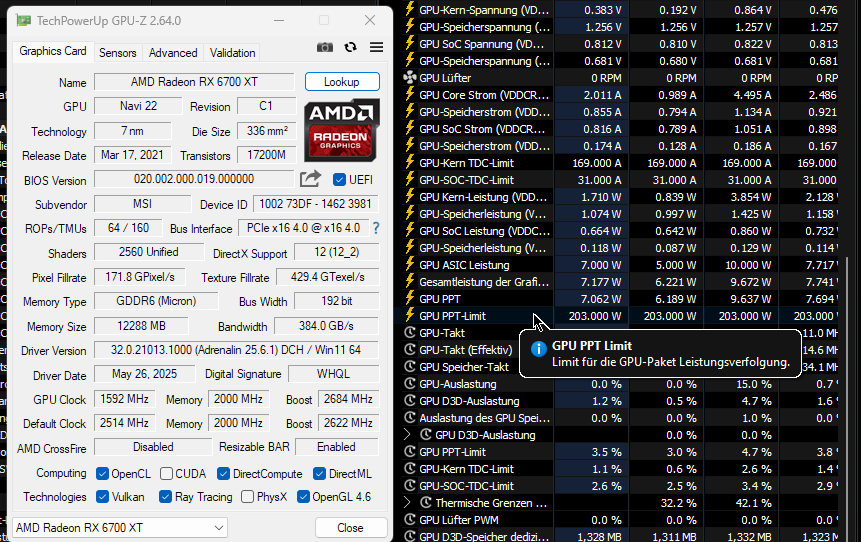Screen dimensions: 861x542
Task: Click the lightning icon beside GPU SoC Spannung
Action: click(x=410, y=43)
